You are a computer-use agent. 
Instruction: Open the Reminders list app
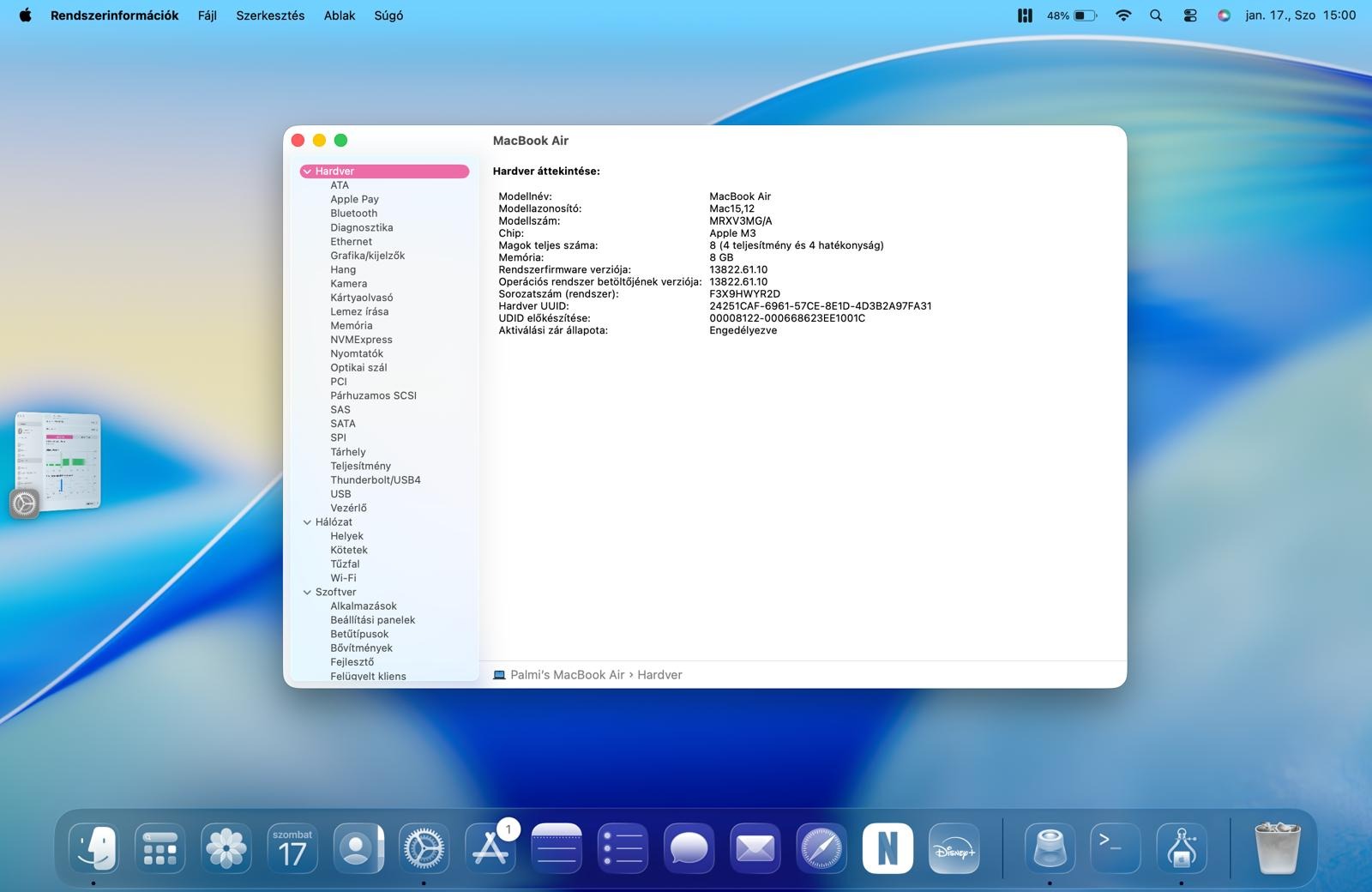pyautogui.click(x=623, y=848)
